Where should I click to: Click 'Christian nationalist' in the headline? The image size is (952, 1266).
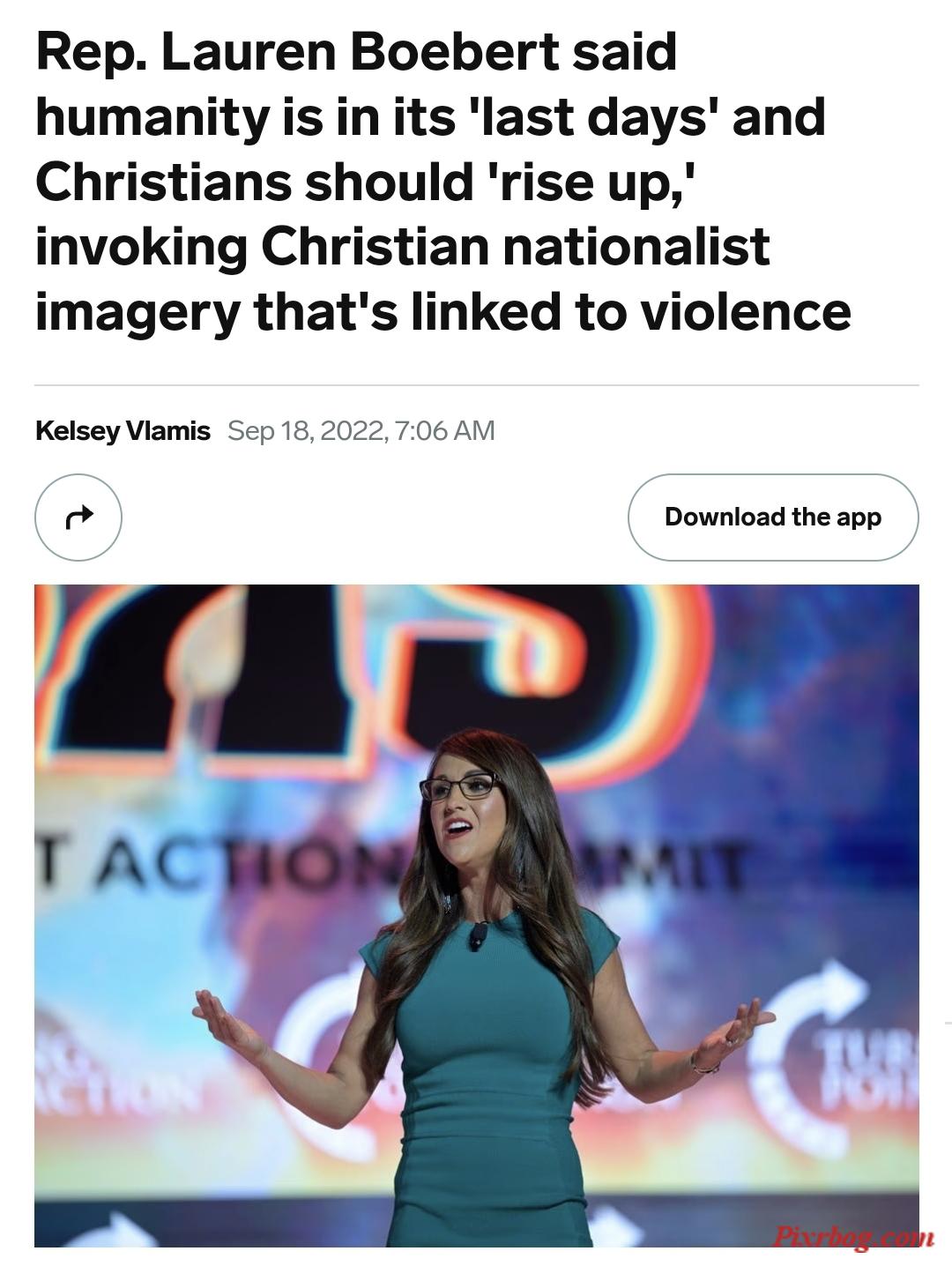pos(516,246)
